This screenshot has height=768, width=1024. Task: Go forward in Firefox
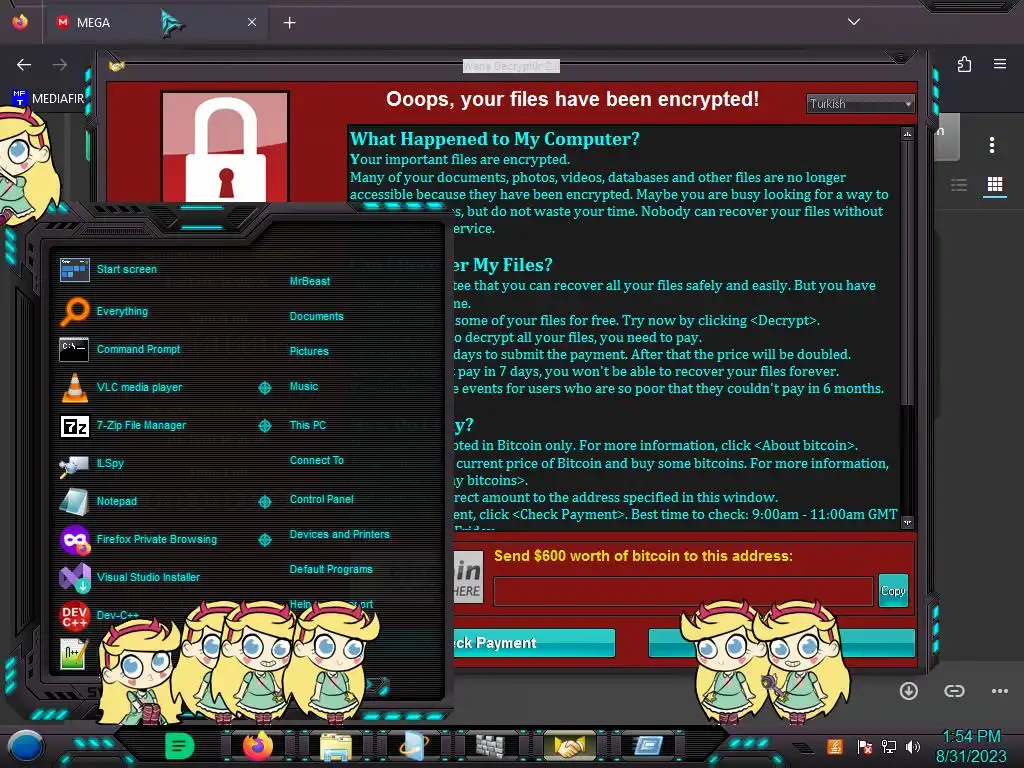click(x=59, y=65)
